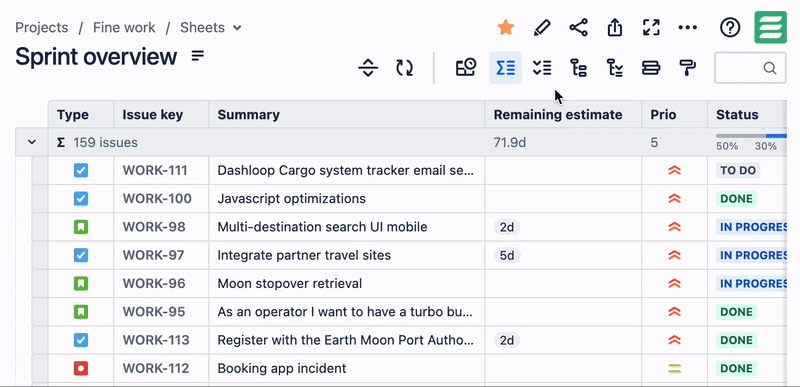Open the help question mark
The width and height of the screenshot is (800, 387).
(x=730, y=28)
